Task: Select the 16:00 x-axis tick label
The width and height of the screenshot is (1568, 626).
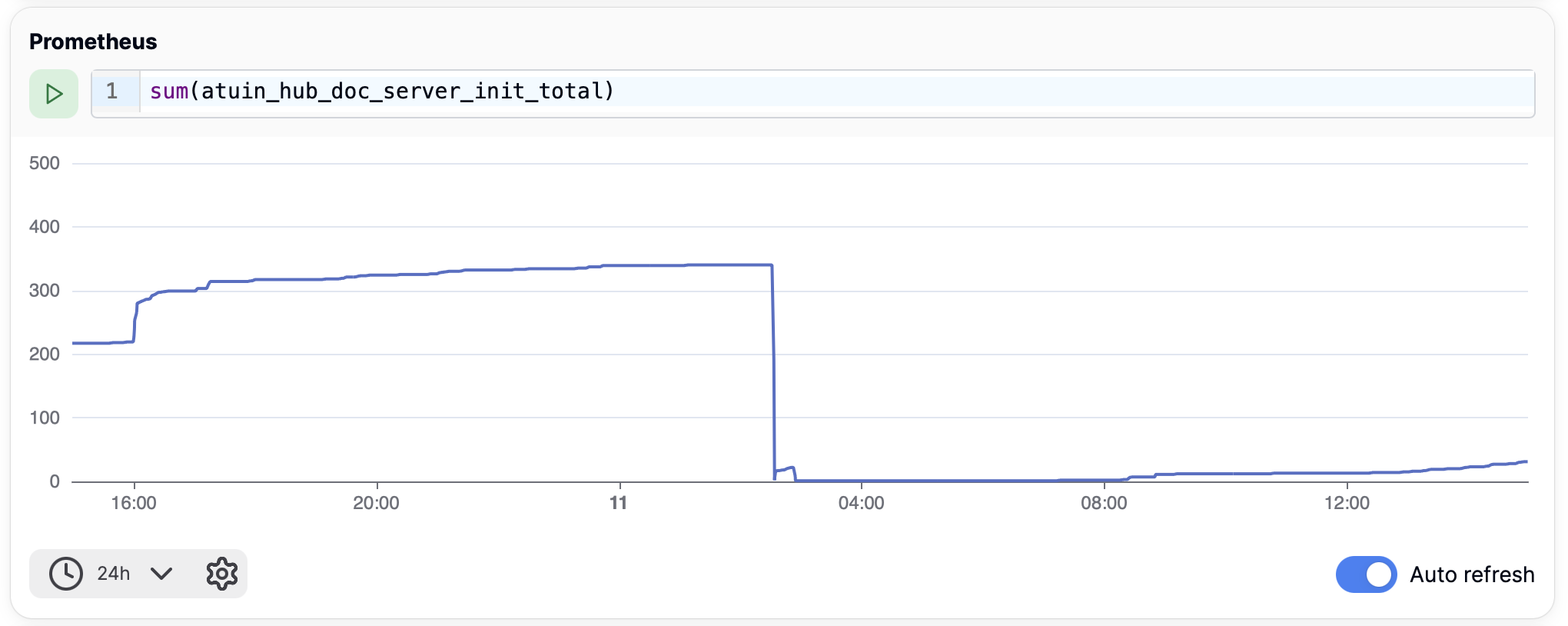Action: pyautogui.click(x=134, y=503)
